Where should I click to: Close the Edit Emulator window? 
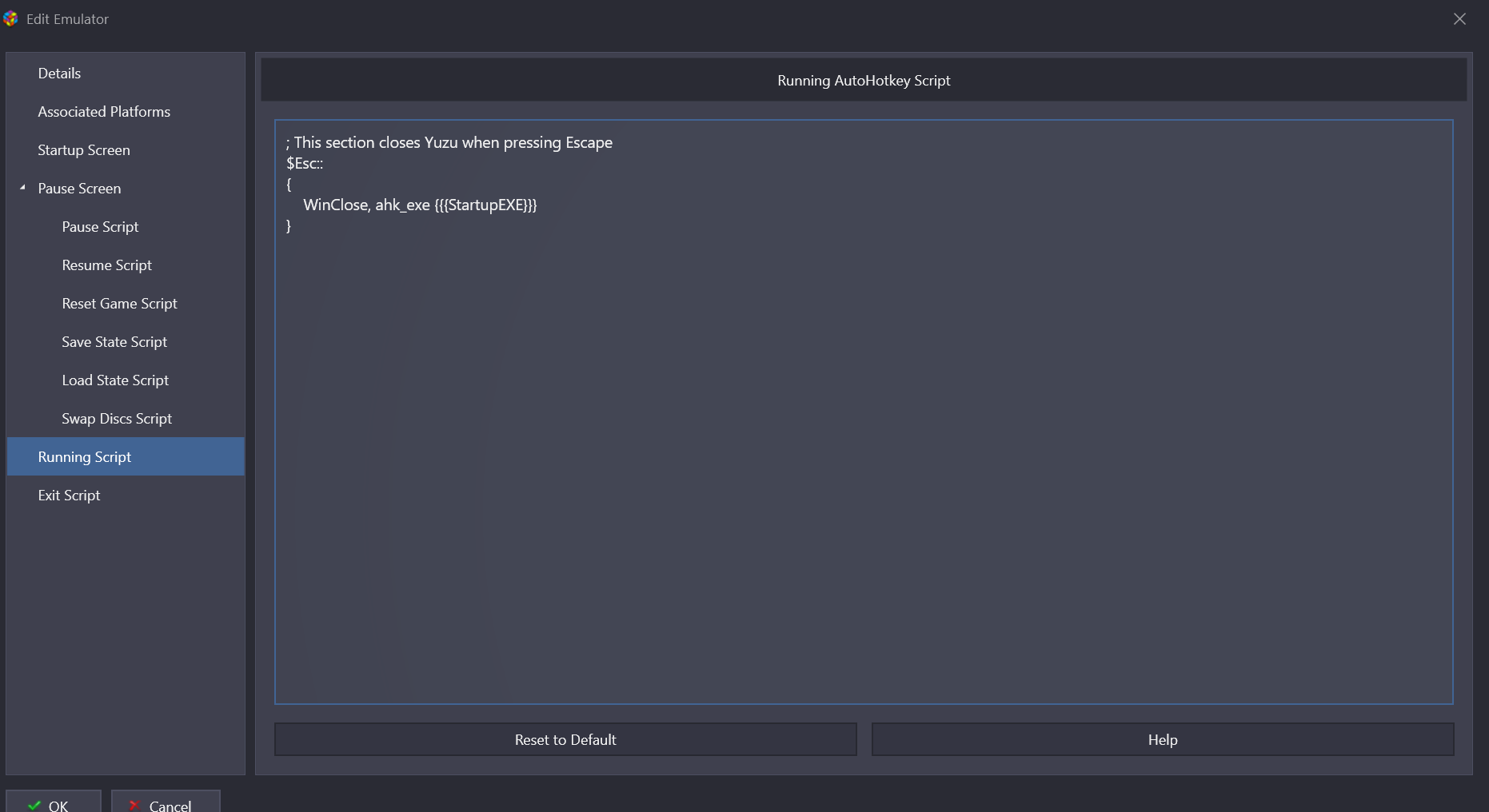tap(1459, 19)
